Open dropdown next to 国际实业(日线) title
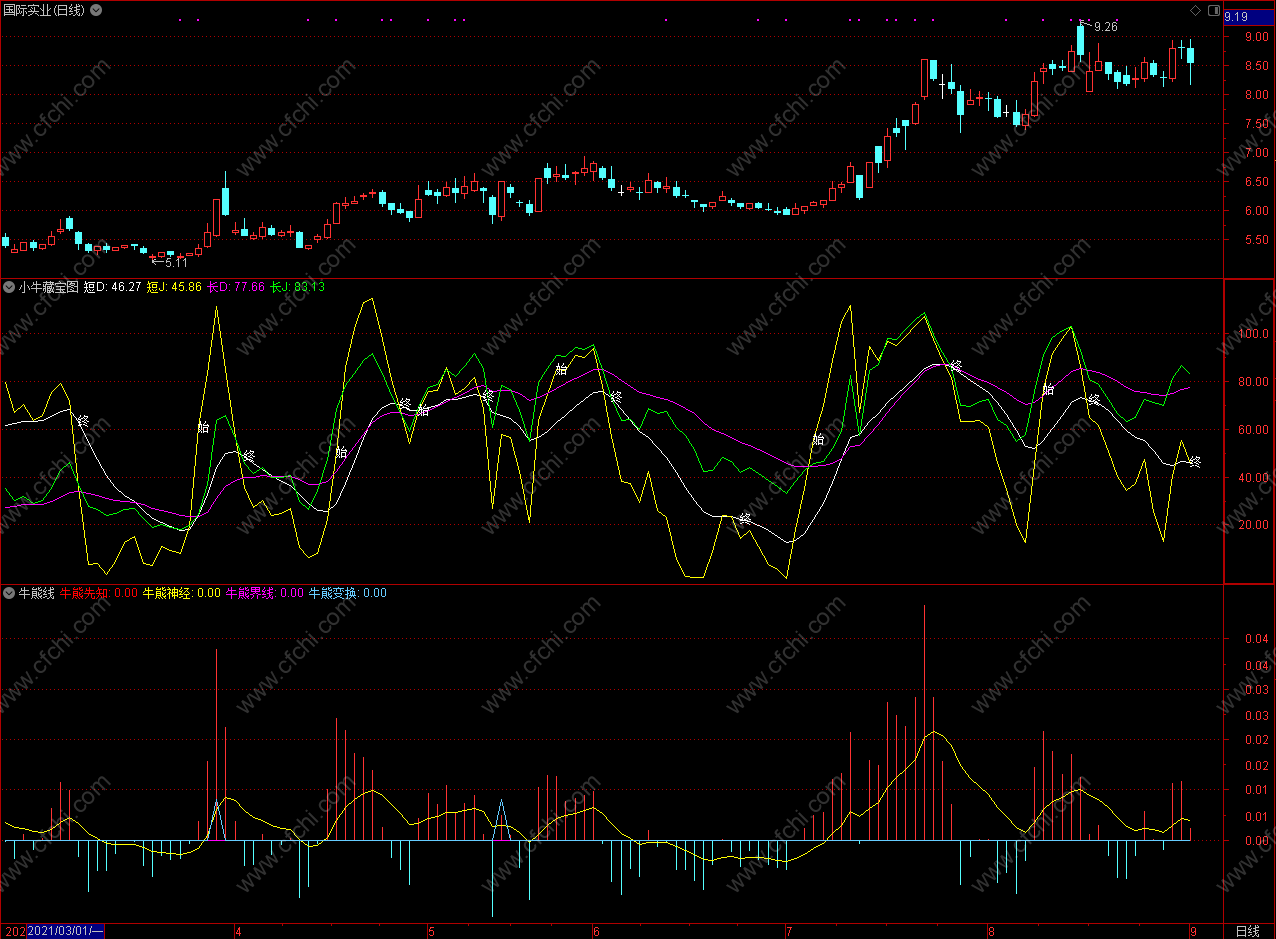The width and height of the screenshot is (1276, 939). click(95, 10)
